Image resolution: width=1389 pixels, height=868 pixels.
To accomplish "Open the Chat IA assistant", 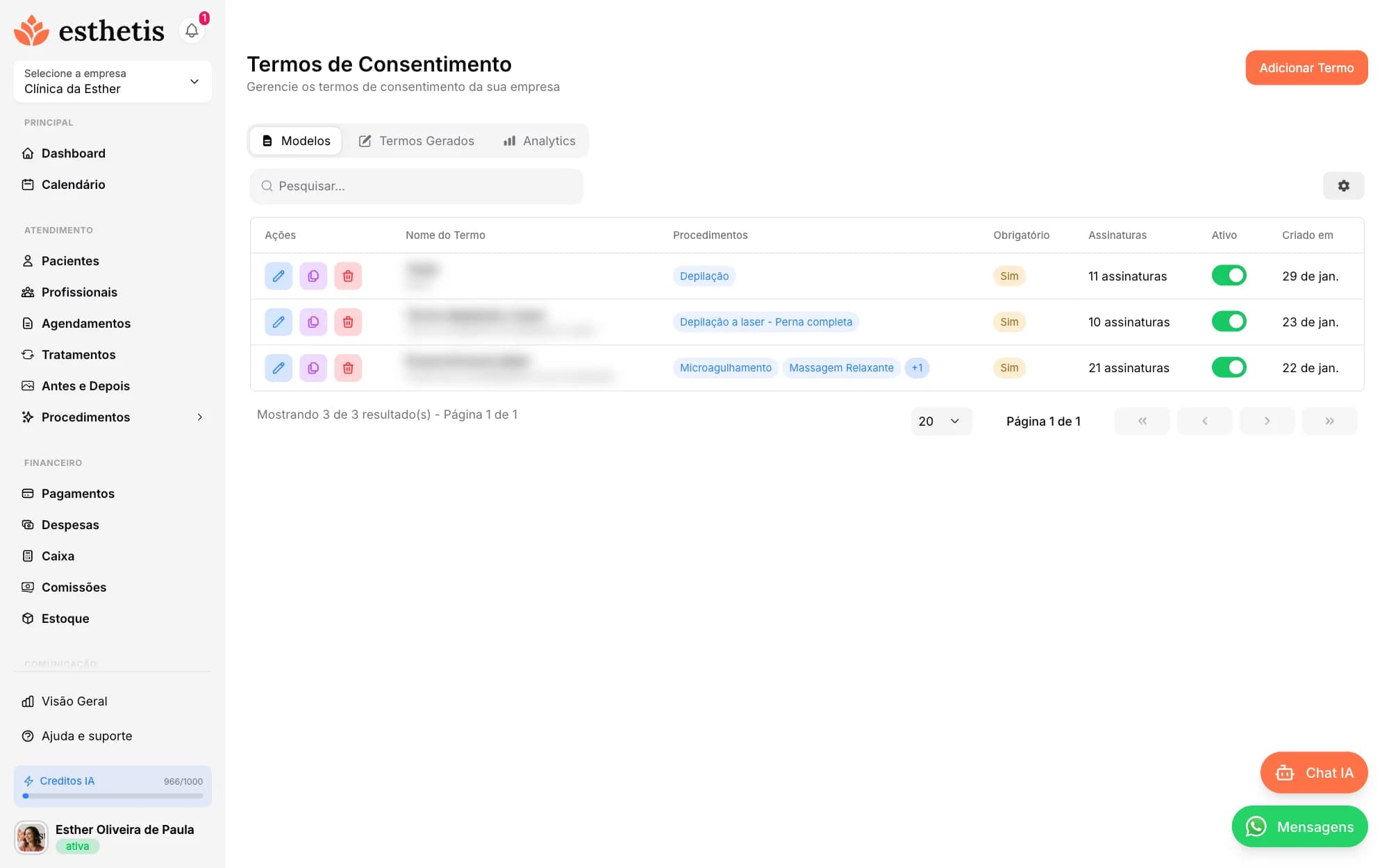I will point(1314,773).
